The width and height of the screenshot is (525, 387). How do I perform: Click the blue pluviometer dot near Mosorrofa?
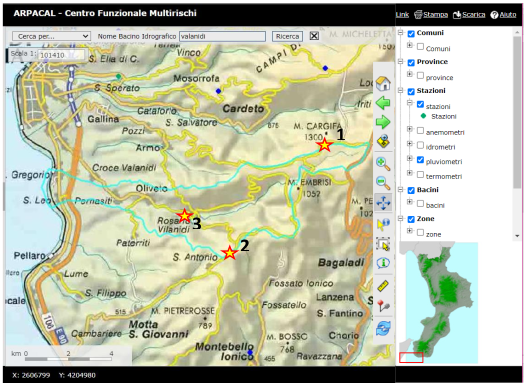click(x=219, y=91)
